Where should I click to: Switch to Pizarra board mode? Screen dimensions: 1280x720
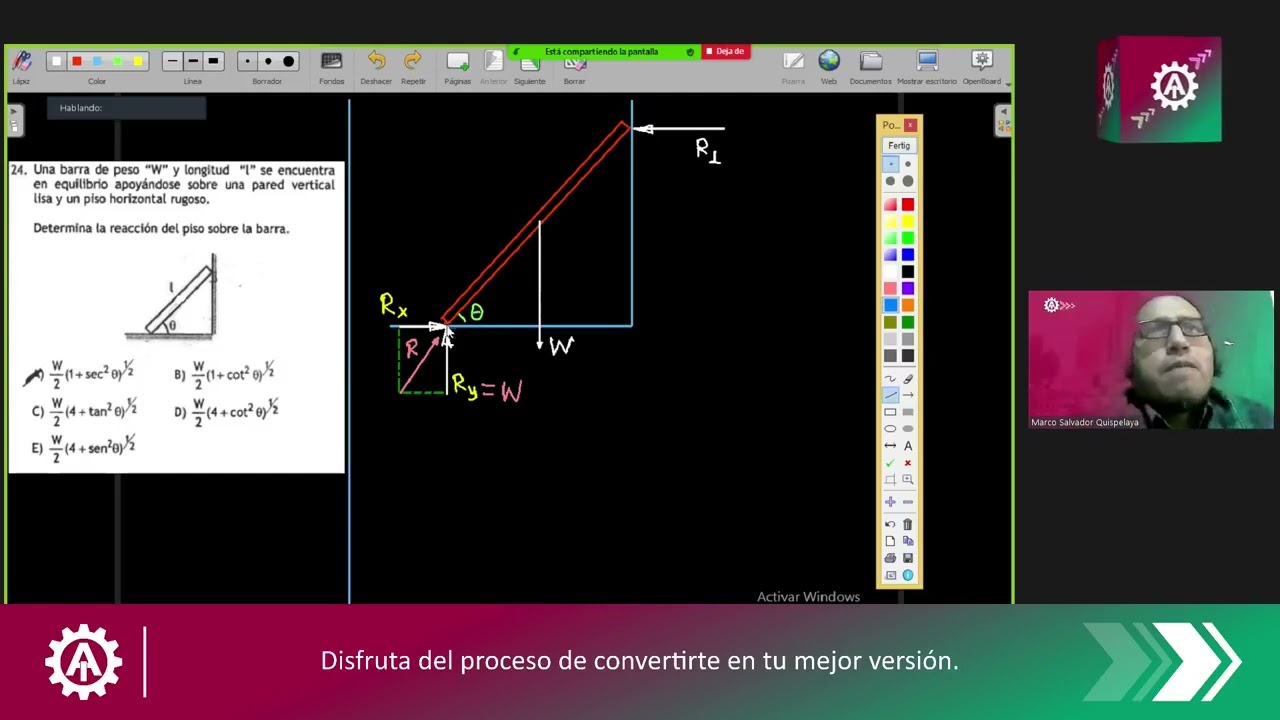793,62
